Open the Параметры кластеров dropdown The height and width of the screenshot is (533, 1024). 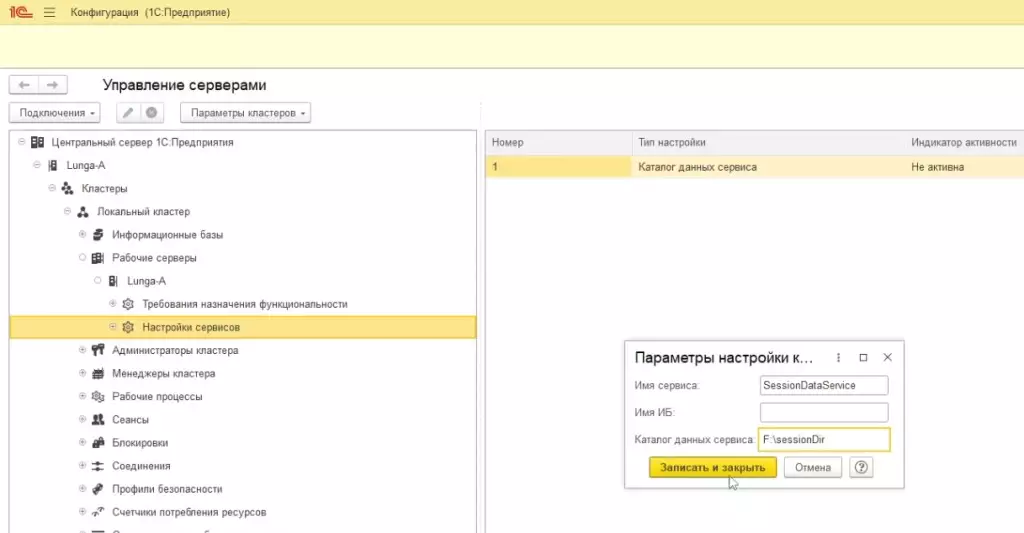click(x=245, y=113)
